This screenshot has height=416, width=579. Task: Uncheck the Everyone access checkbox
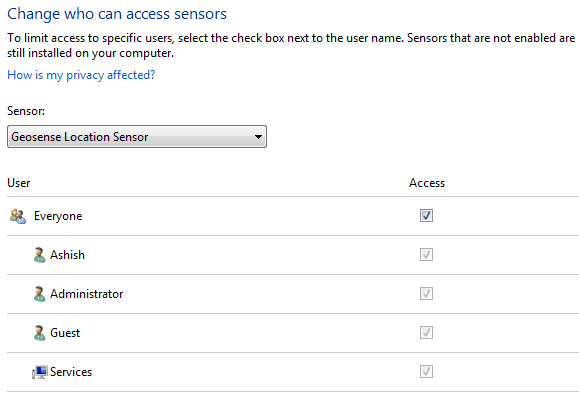click(426, 216)
